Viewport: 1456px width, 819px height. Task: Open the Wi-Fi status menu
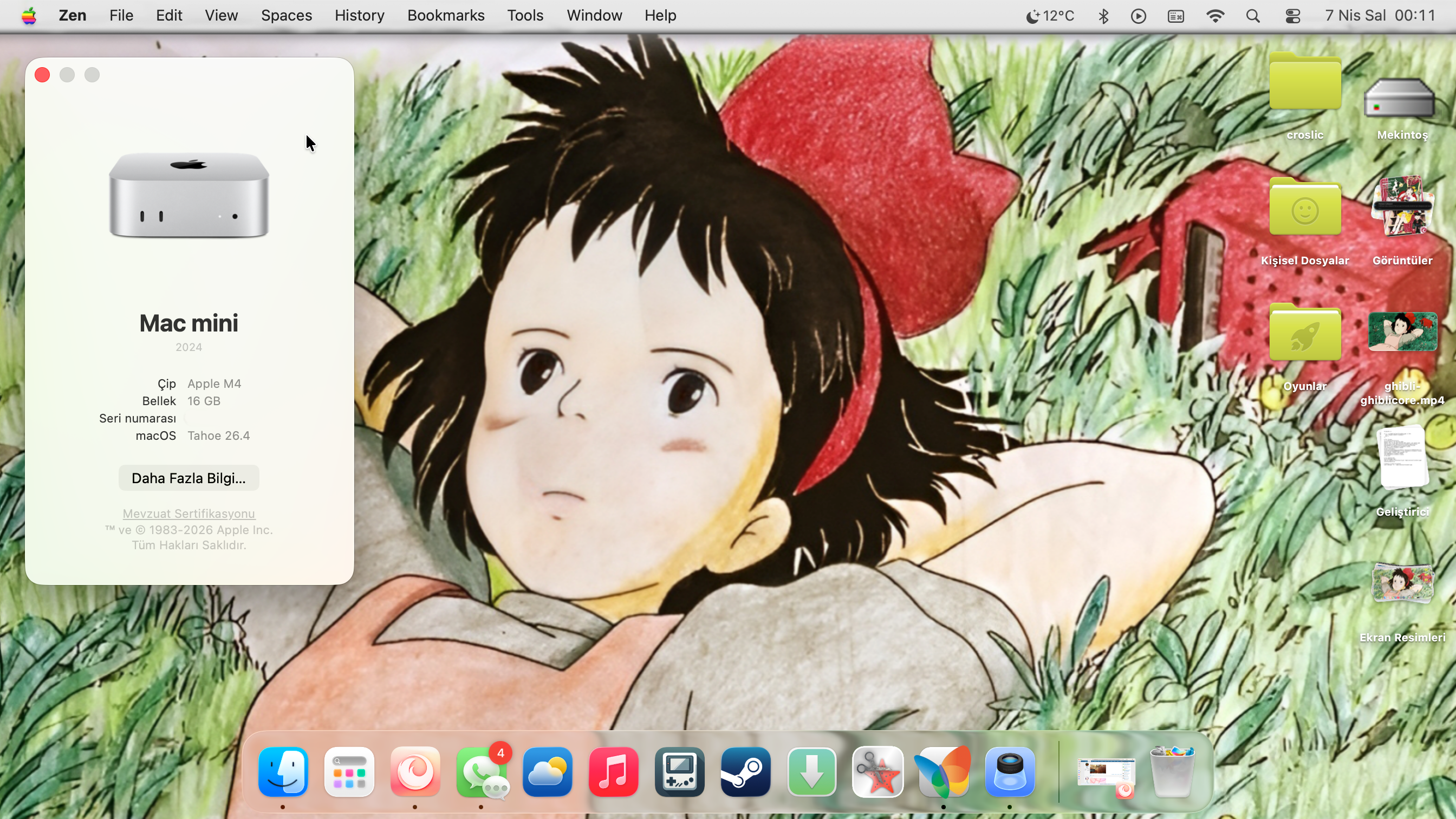[x=1215, y=16]
